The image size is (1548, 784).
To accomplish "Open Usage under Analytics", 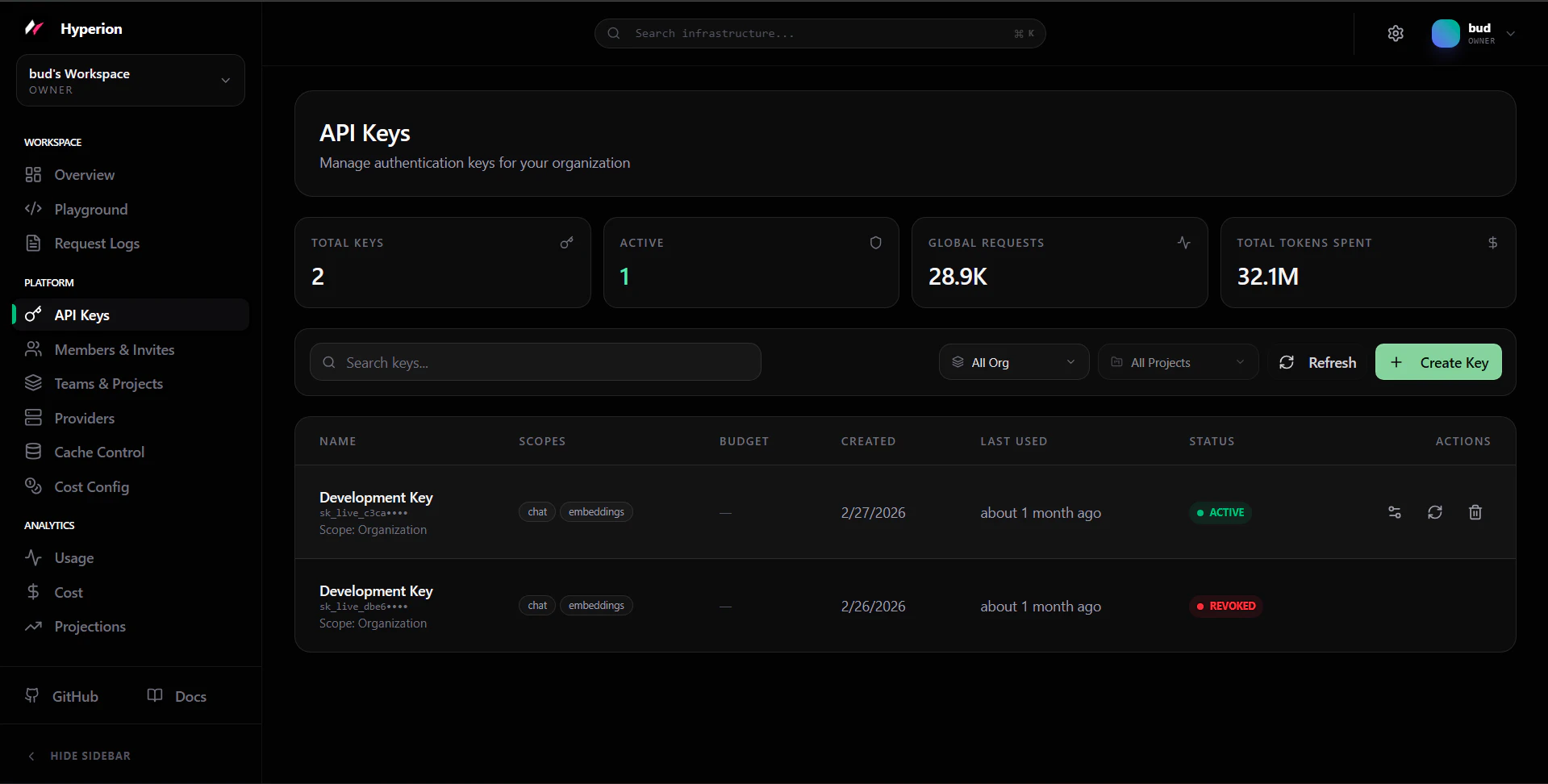I will [x=73, y=557].
